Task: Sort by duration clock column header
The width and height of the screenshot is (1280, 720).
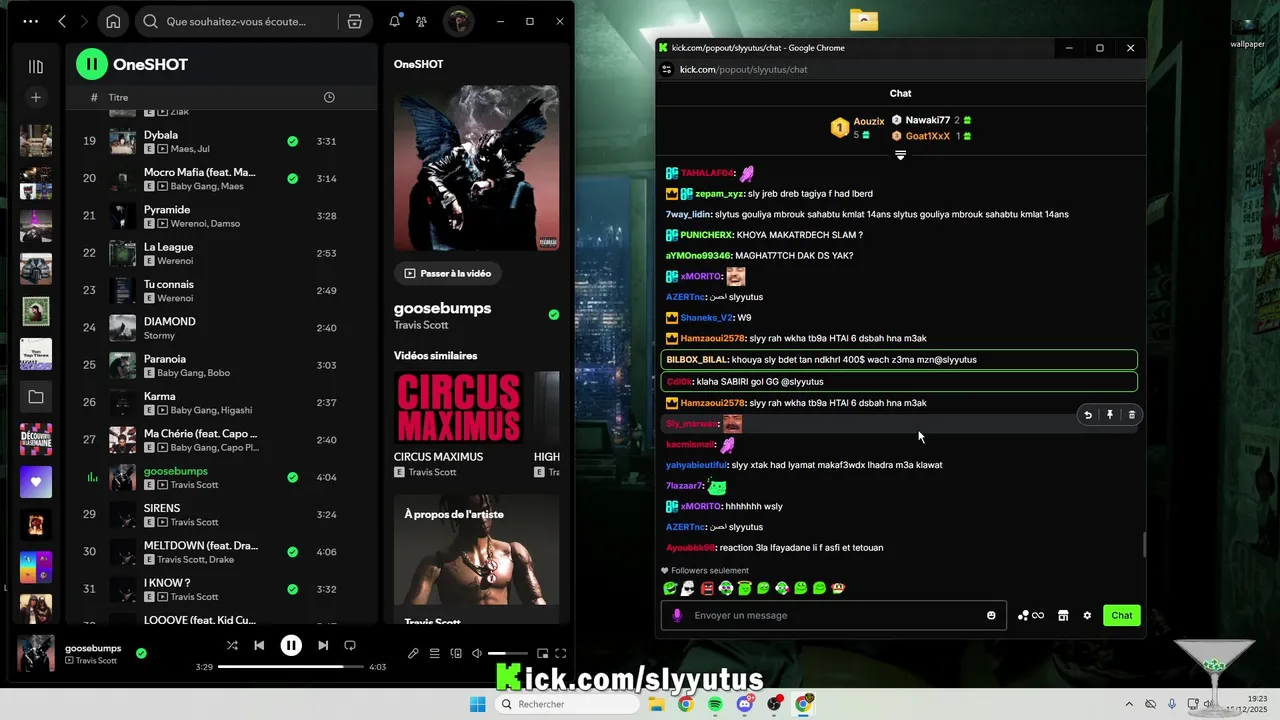Action: click(x=329, y=97)
